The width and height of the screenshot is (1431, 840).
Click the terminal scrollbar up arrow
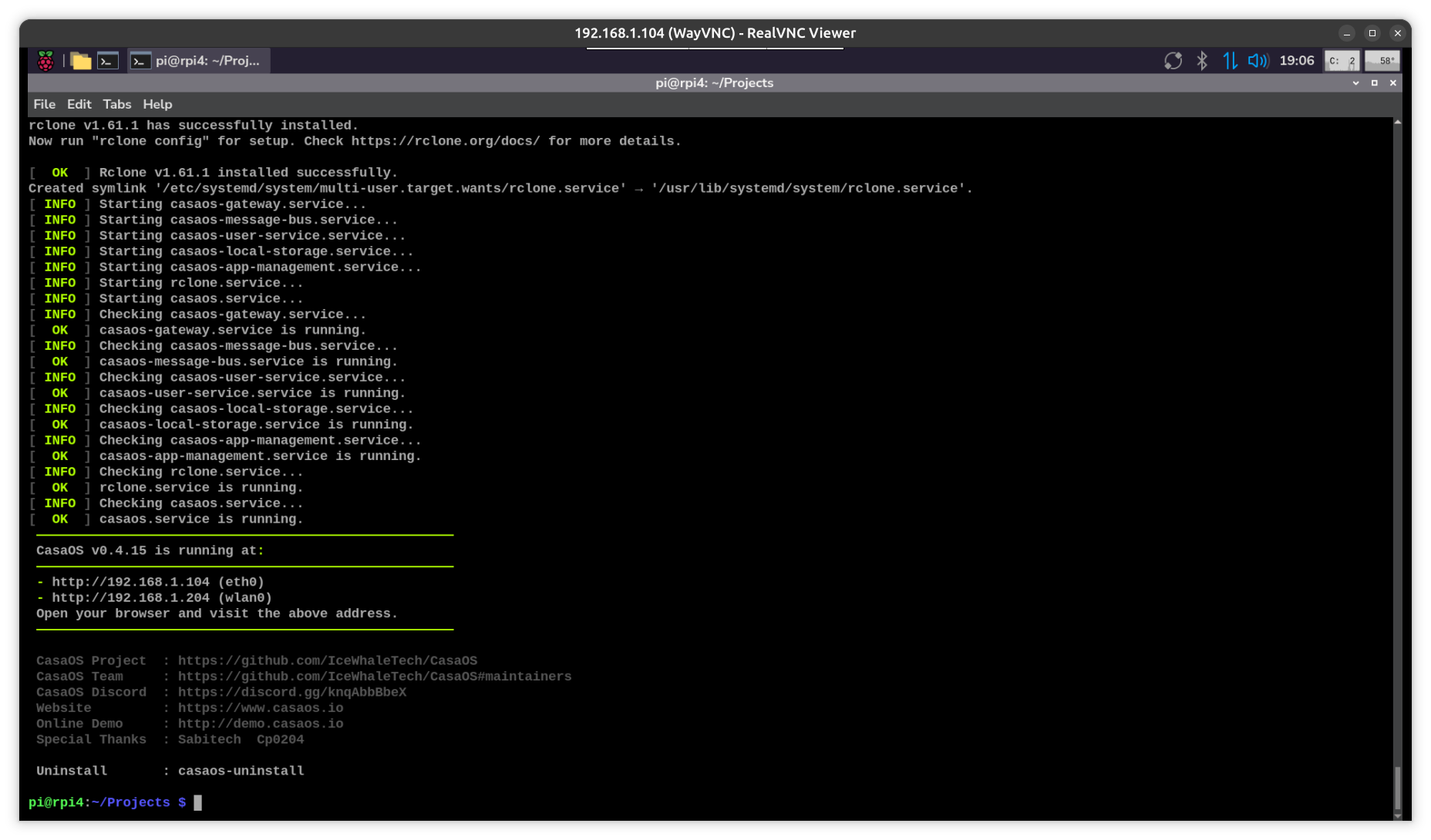pyautogui.click(x=1397, y=123)
